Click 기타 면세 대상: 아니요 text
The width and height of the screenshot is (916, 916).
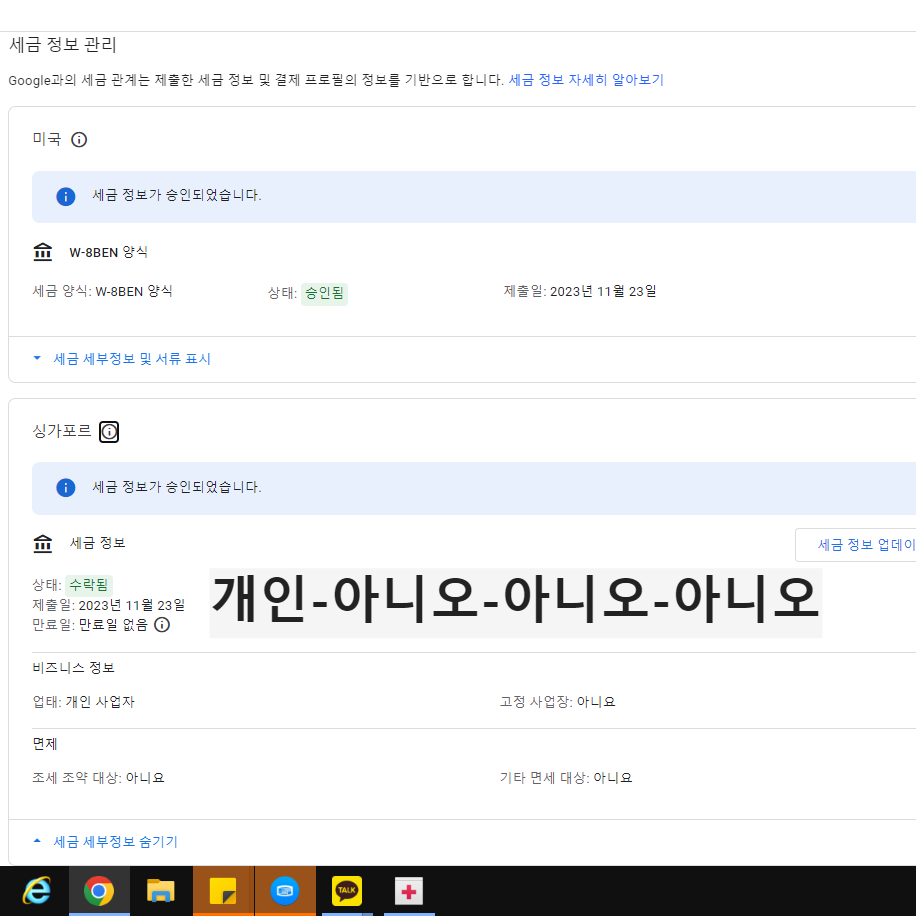point(567,778)
